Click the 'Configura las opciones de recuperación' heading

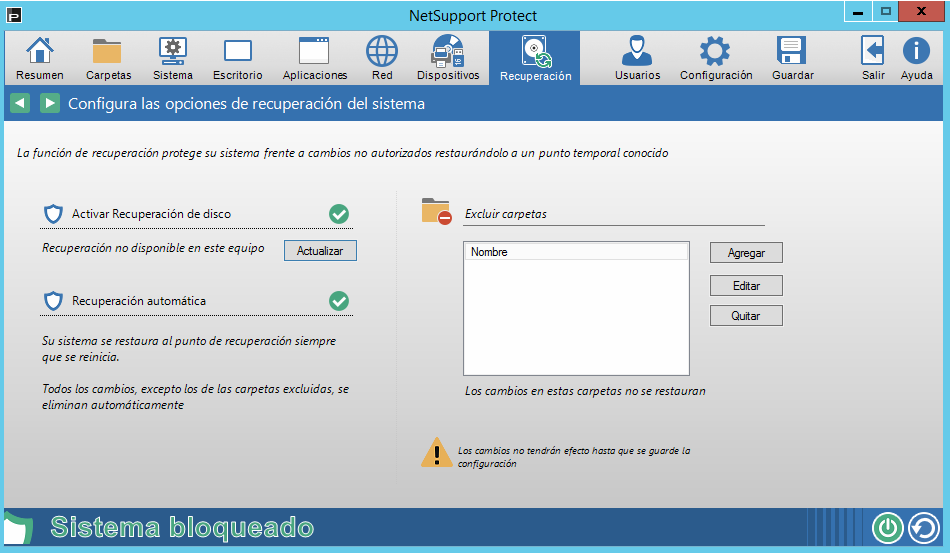coord(246,104)
